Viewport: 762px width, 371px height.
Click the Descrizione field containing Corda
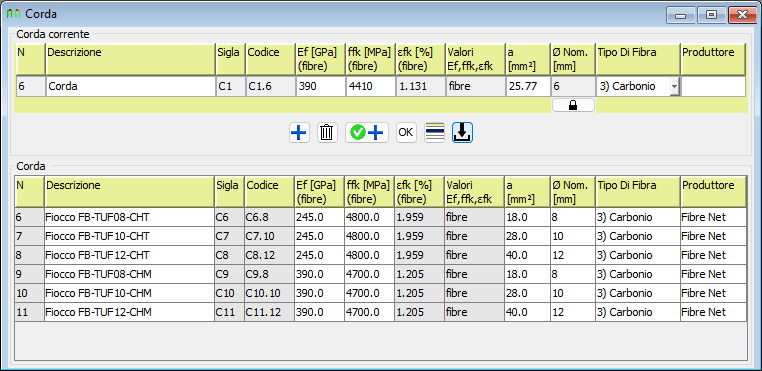(x=131, y=87)
